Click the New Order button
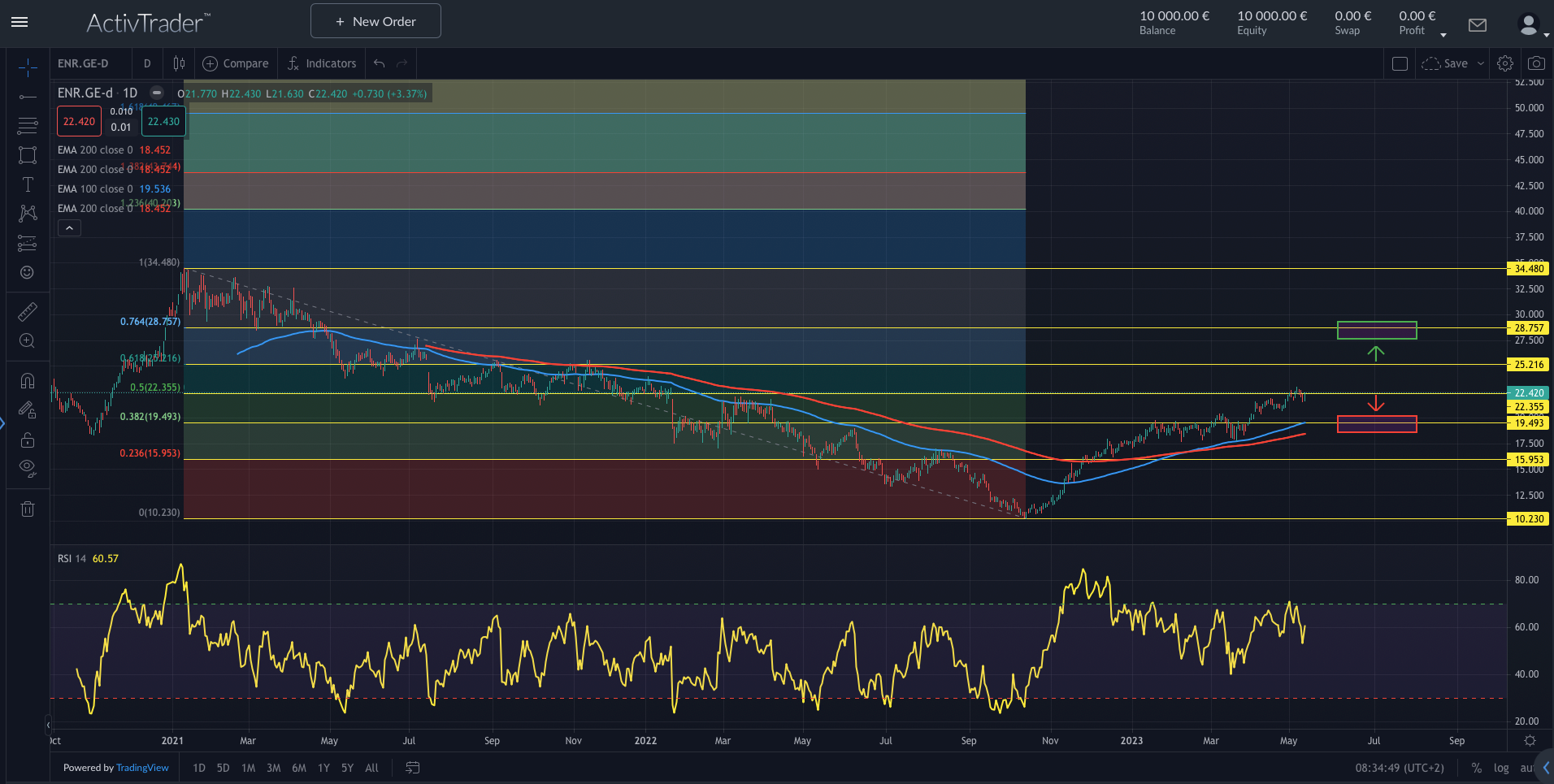Viewport: 1554px width, 784px height. 375,21
